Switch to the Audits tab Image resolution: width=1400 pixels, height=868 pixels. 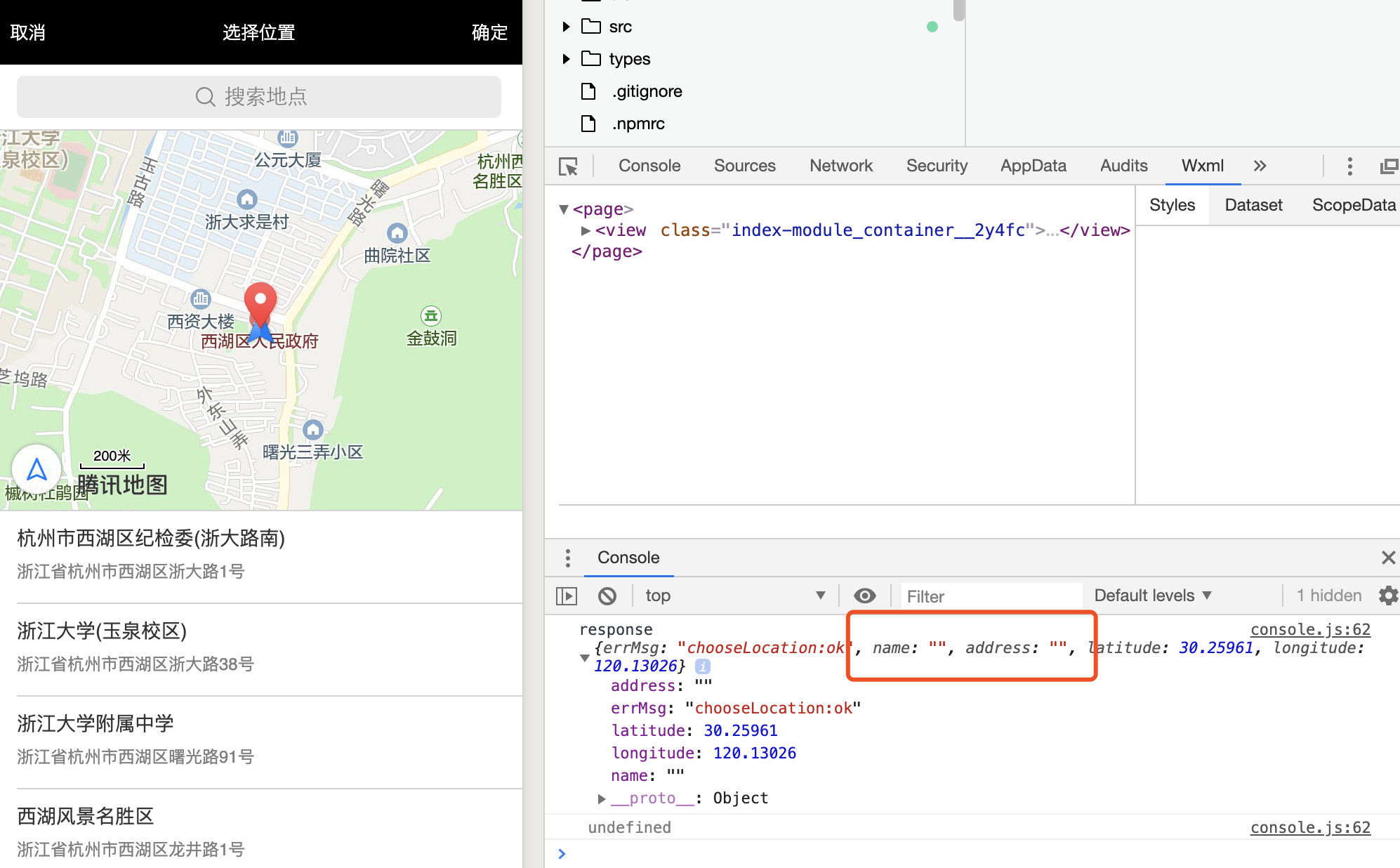point(1123,166)
